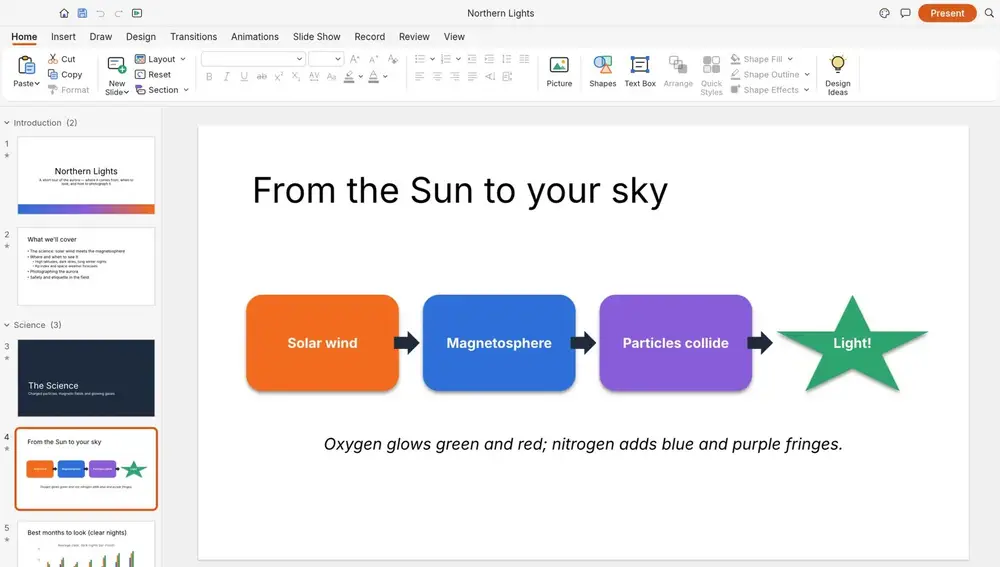The height and width of the screenshot is (567, 1000).
Task: Open the font color swatch
Action: click(x=374, y=77)
